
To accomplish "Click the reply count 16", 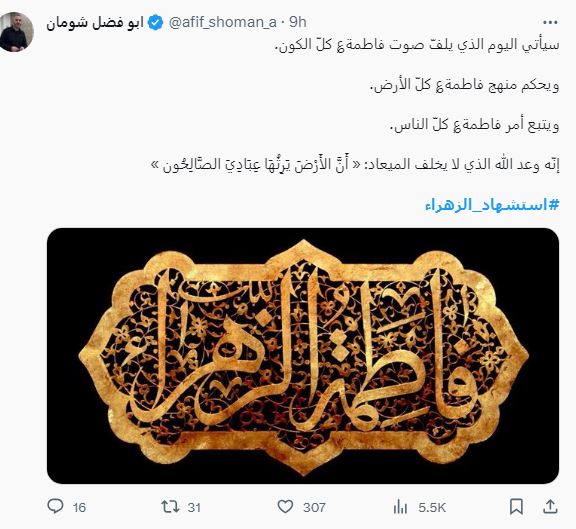I will pyautogui.click(x=79, y=508).
